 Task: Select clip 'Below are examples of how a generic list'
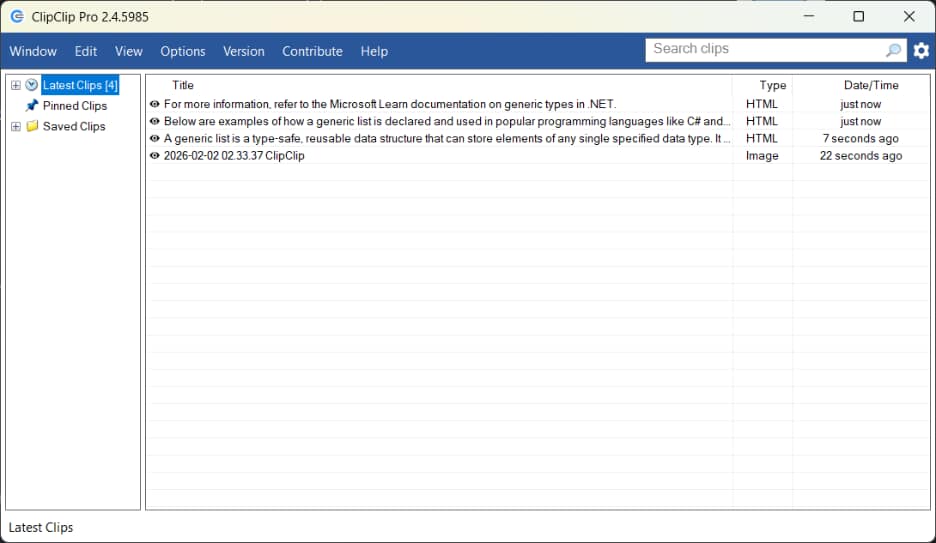(447, 121)
